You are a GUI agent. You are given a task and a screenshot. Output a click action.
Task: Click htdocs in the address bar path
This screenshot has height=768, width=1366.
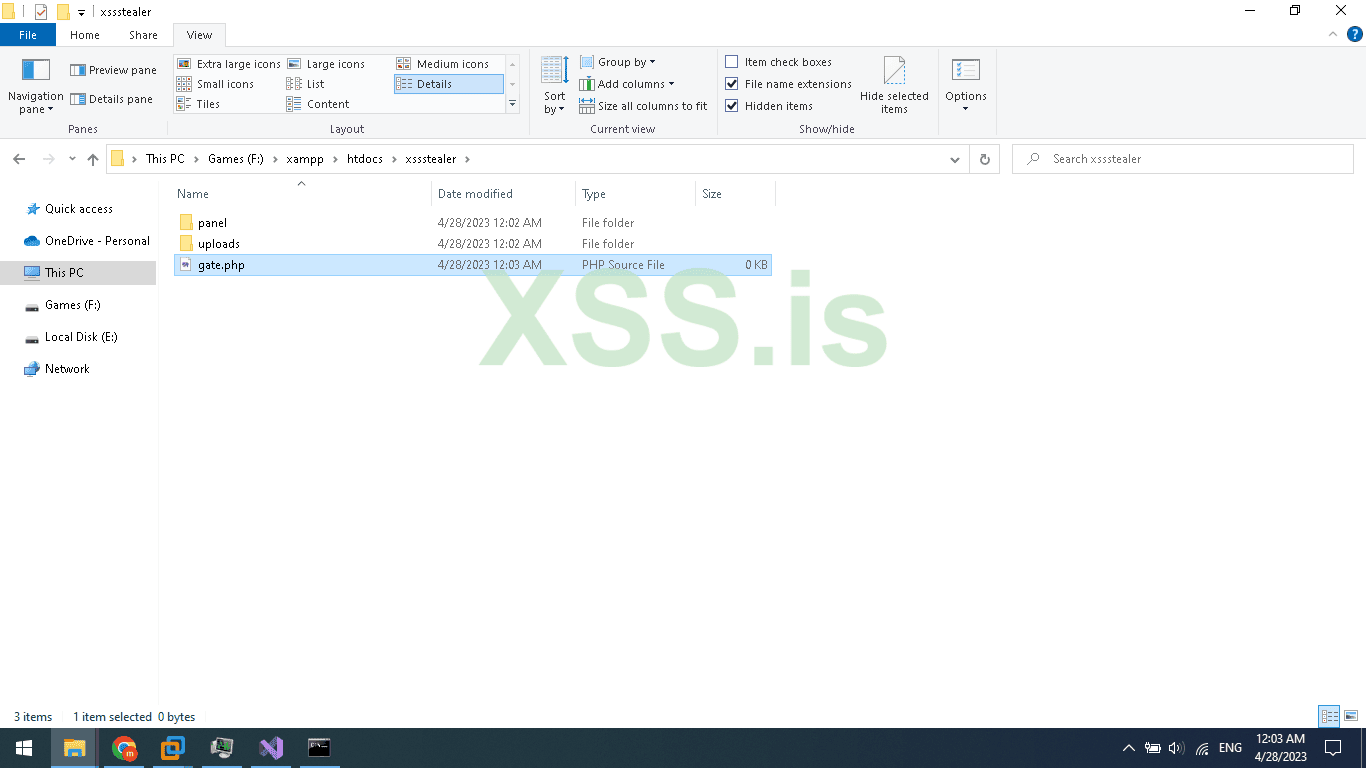(365, 159)
